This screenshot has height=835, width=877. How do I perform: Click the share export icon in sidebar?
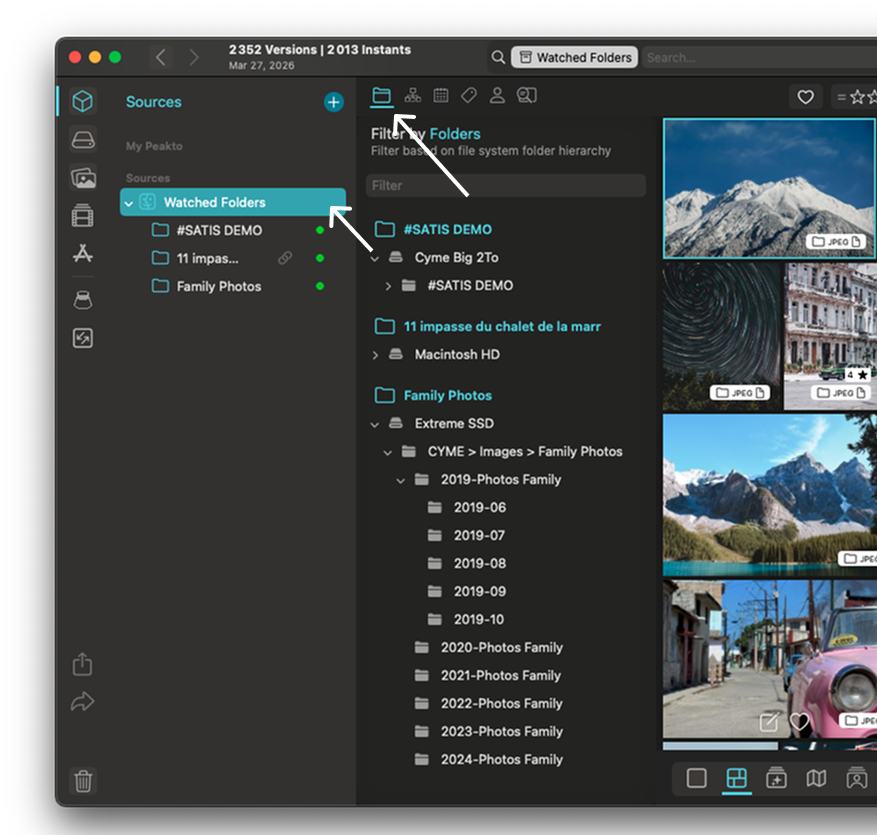pyautogui.click(x=83, y=664)
